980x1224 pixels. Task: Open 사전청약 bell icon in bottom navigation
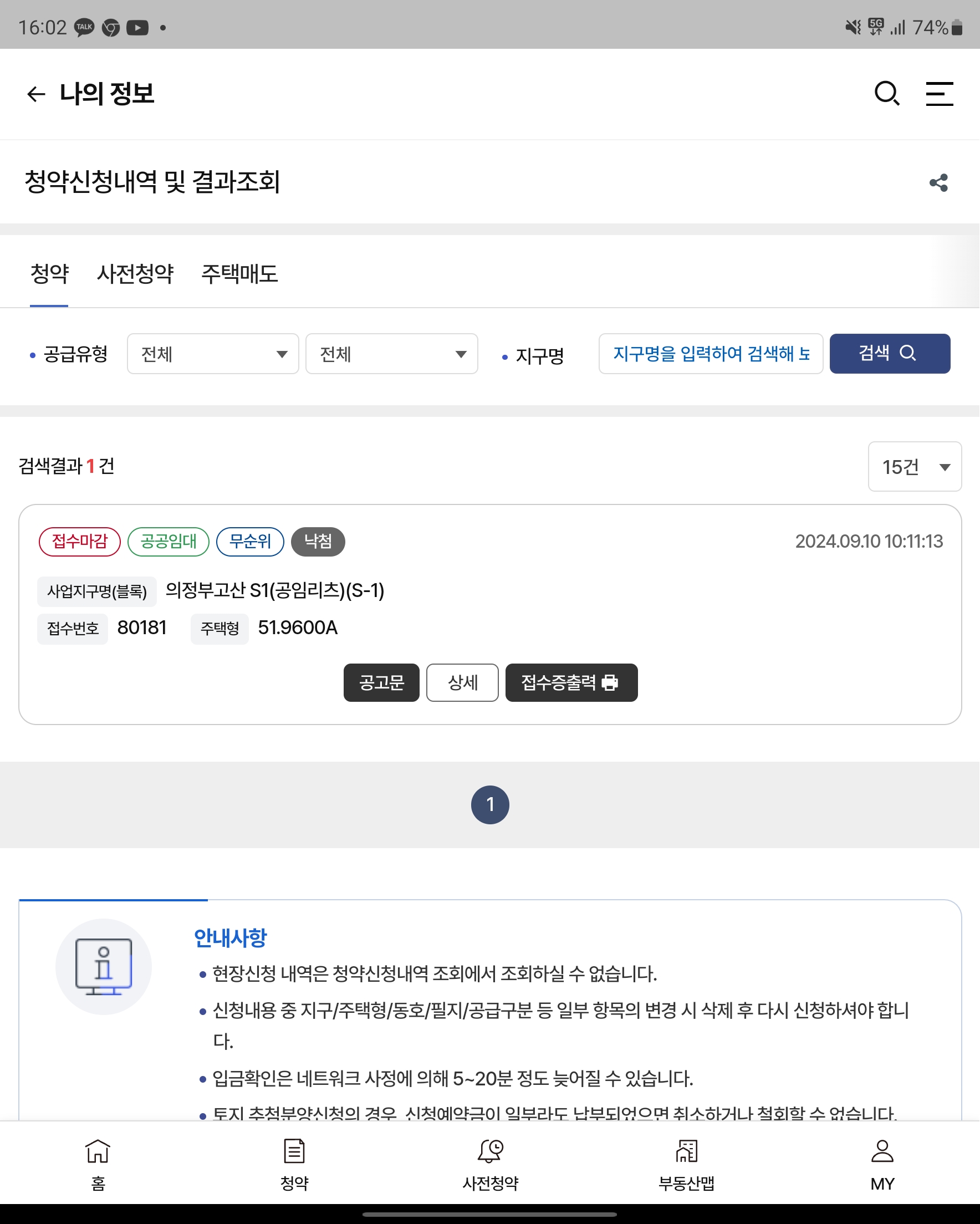coord(491,1164)
